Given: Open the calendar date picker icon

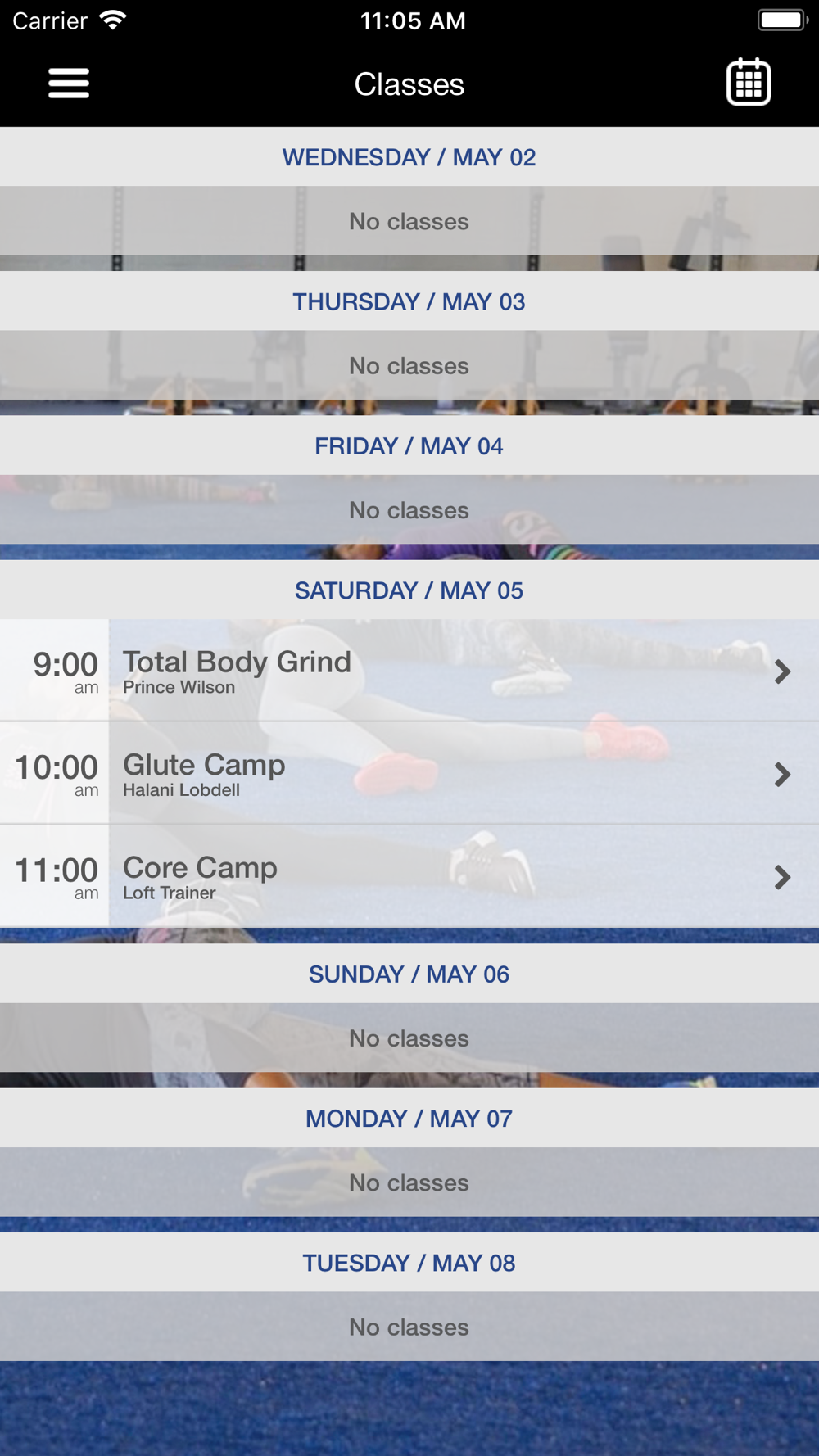Looking at the screenshot, I should point(749,82).
